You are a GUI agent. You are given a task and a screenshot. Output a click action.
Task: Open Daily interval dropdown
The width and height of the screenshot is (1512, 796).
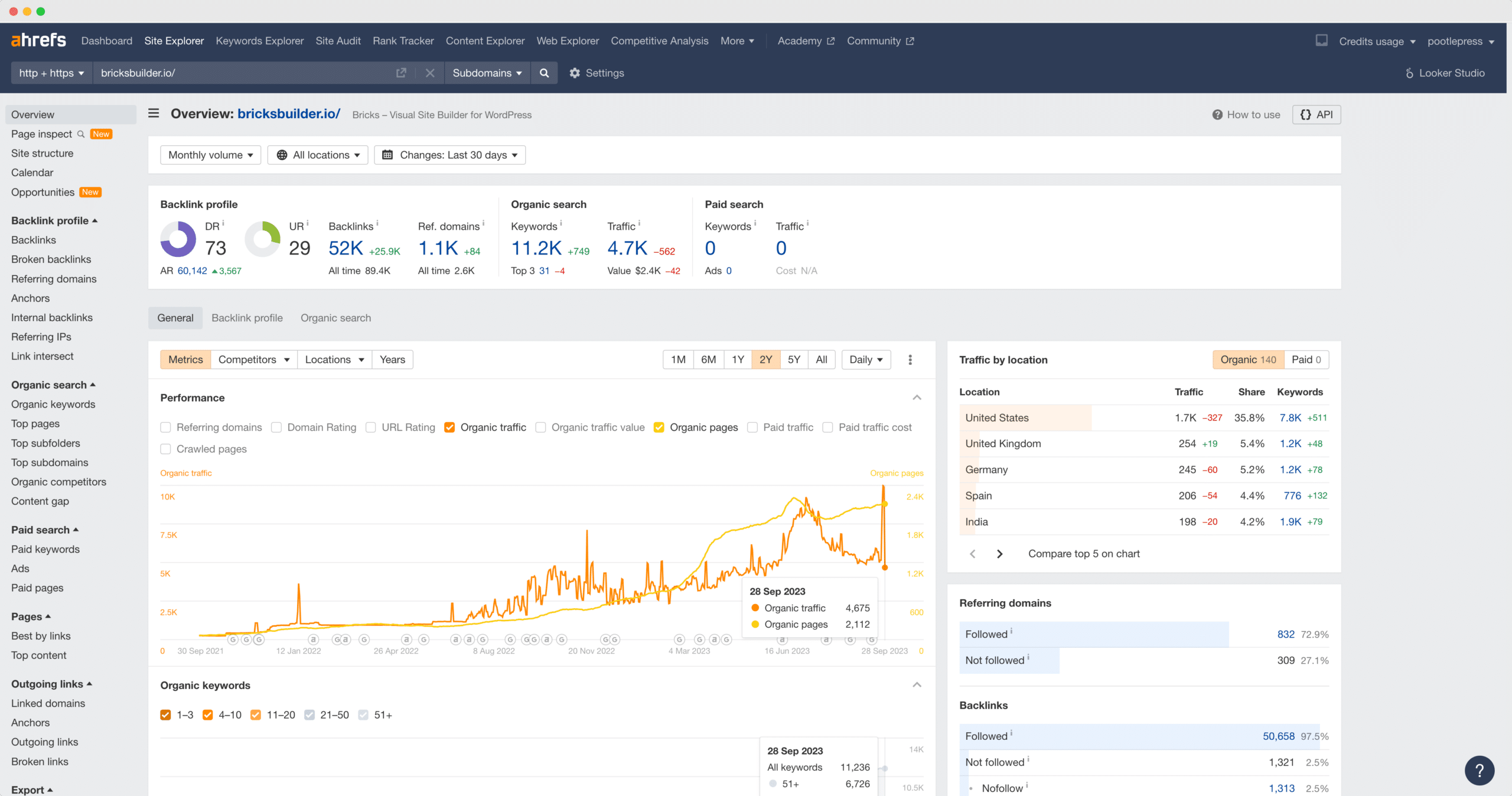[866, 360]
